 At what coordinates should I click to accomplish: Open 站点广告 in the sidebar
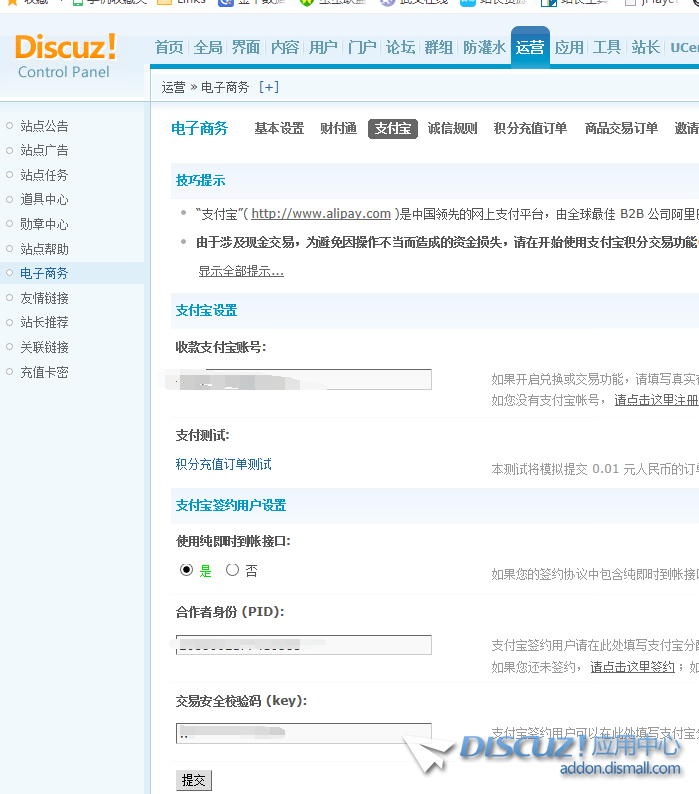(x=44, y=150)
